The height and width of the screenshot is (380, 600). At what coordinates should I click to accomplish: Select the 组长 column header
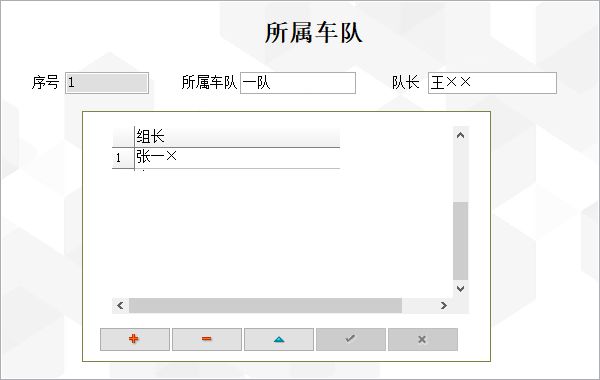(237, 137)
